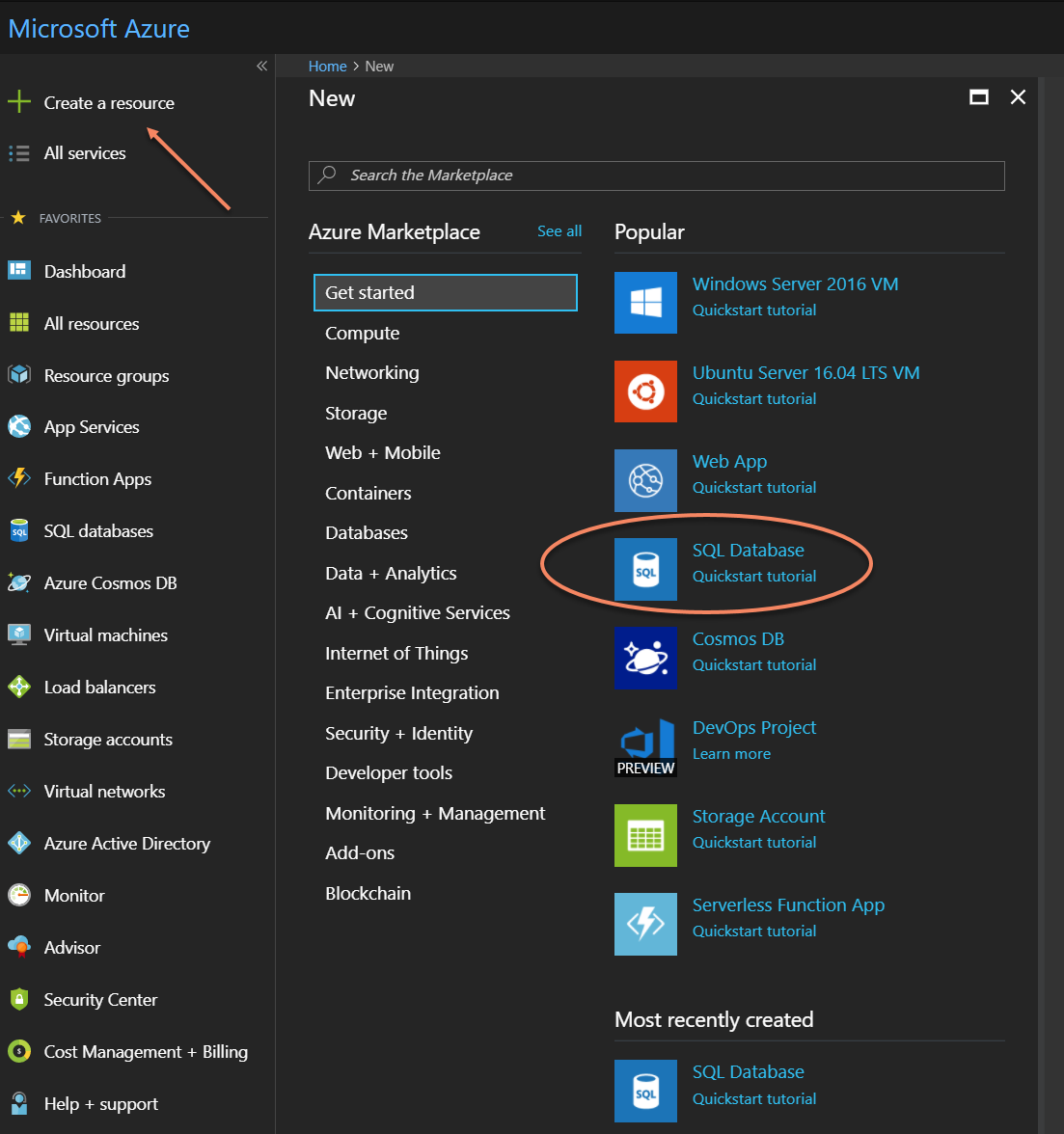Open the Windows Server 2016 VM icon

coord(645,303)
